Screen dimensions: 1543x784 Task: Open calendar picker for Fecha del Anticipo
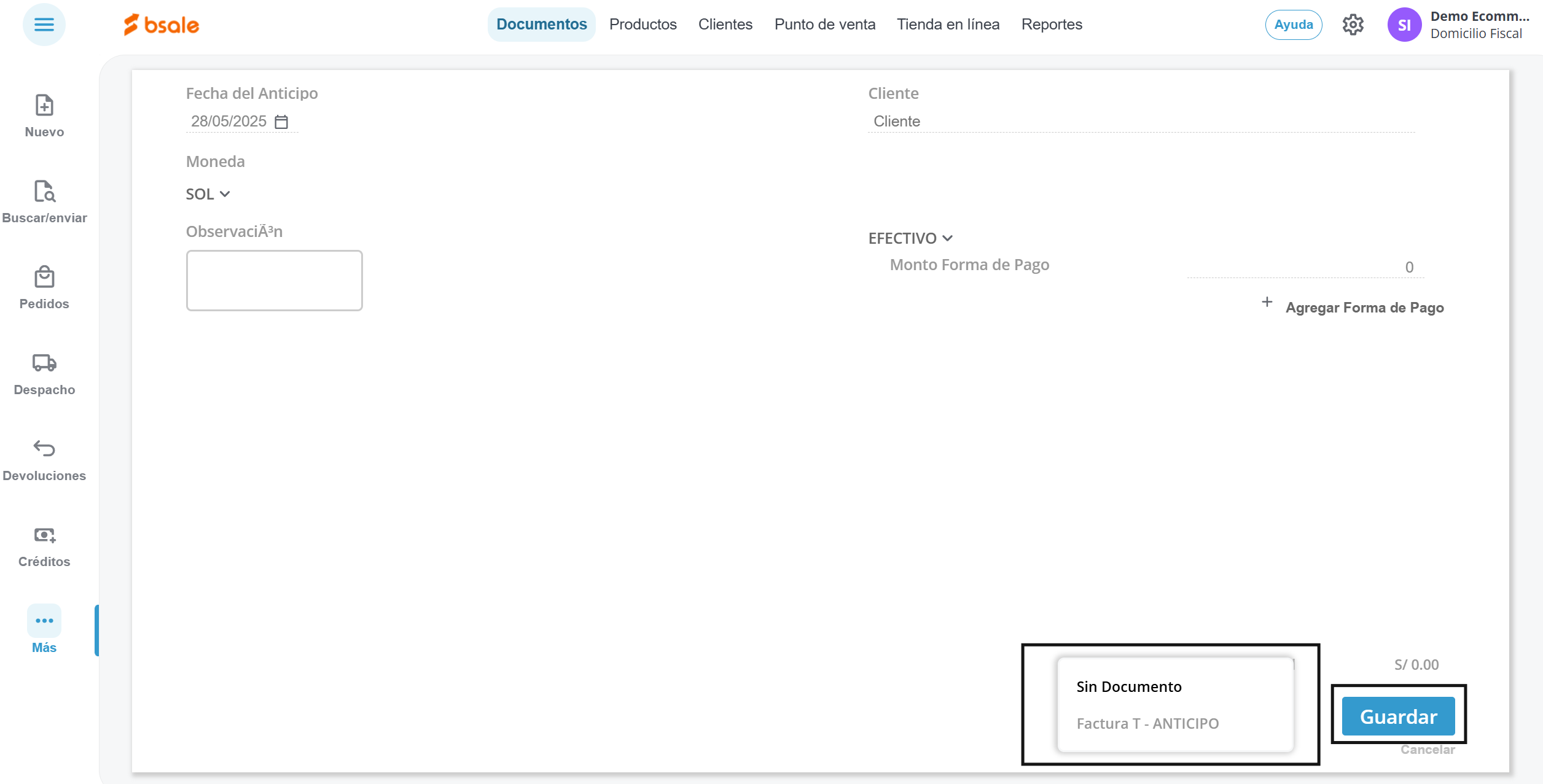pos(281,122)
